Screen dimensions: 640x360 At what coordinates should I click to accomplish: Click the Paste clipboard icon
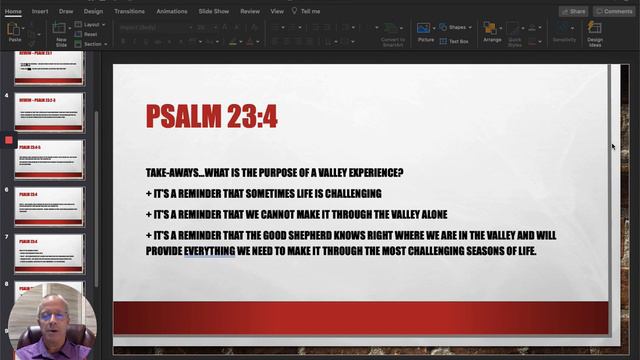(13, 29)
